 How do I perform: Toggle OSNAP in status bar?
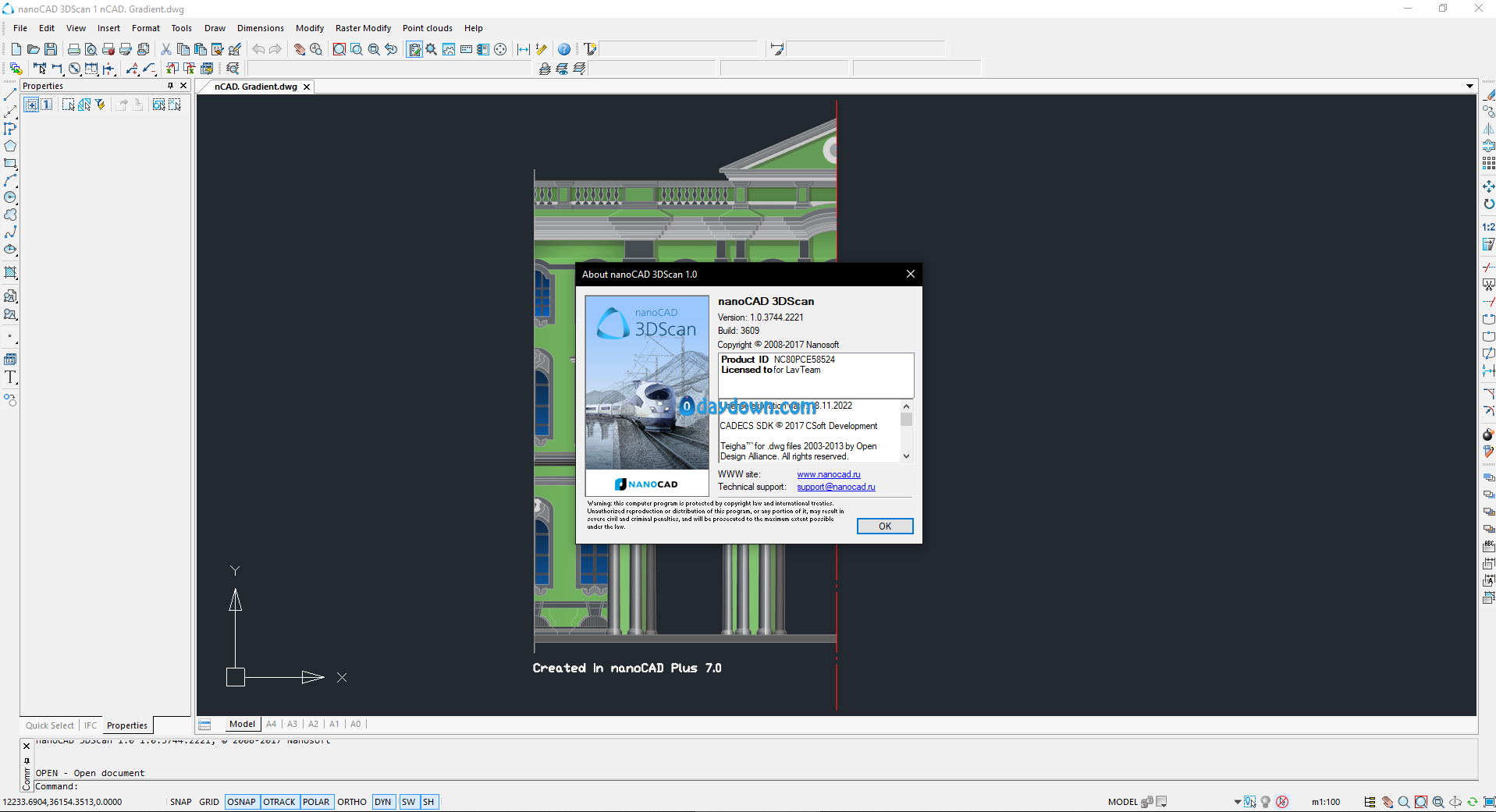pos(242,802)
